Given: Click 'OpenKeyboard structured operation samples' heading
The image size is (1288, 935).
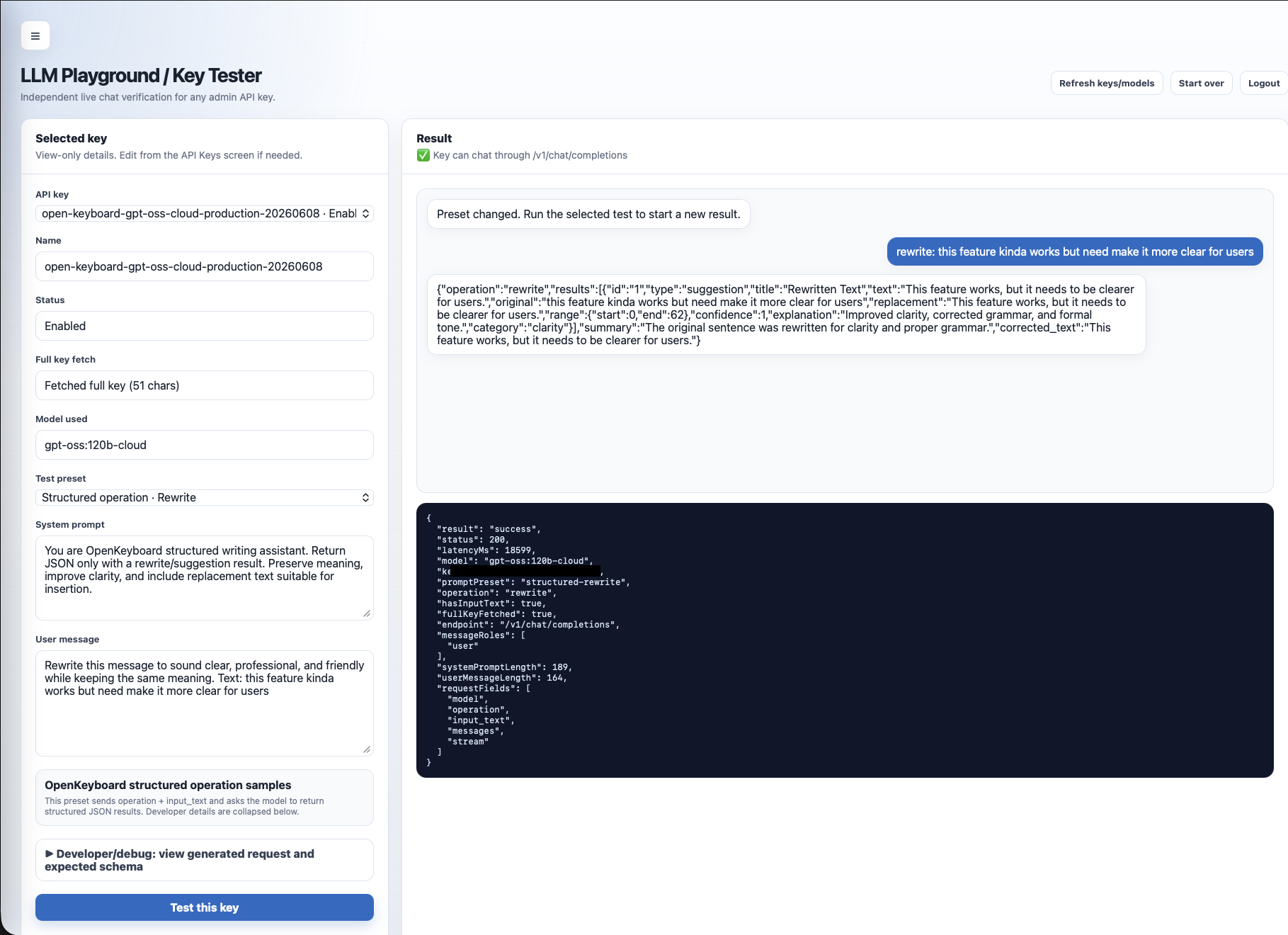Looking at the screenshot, I should [x=168, y=785].
